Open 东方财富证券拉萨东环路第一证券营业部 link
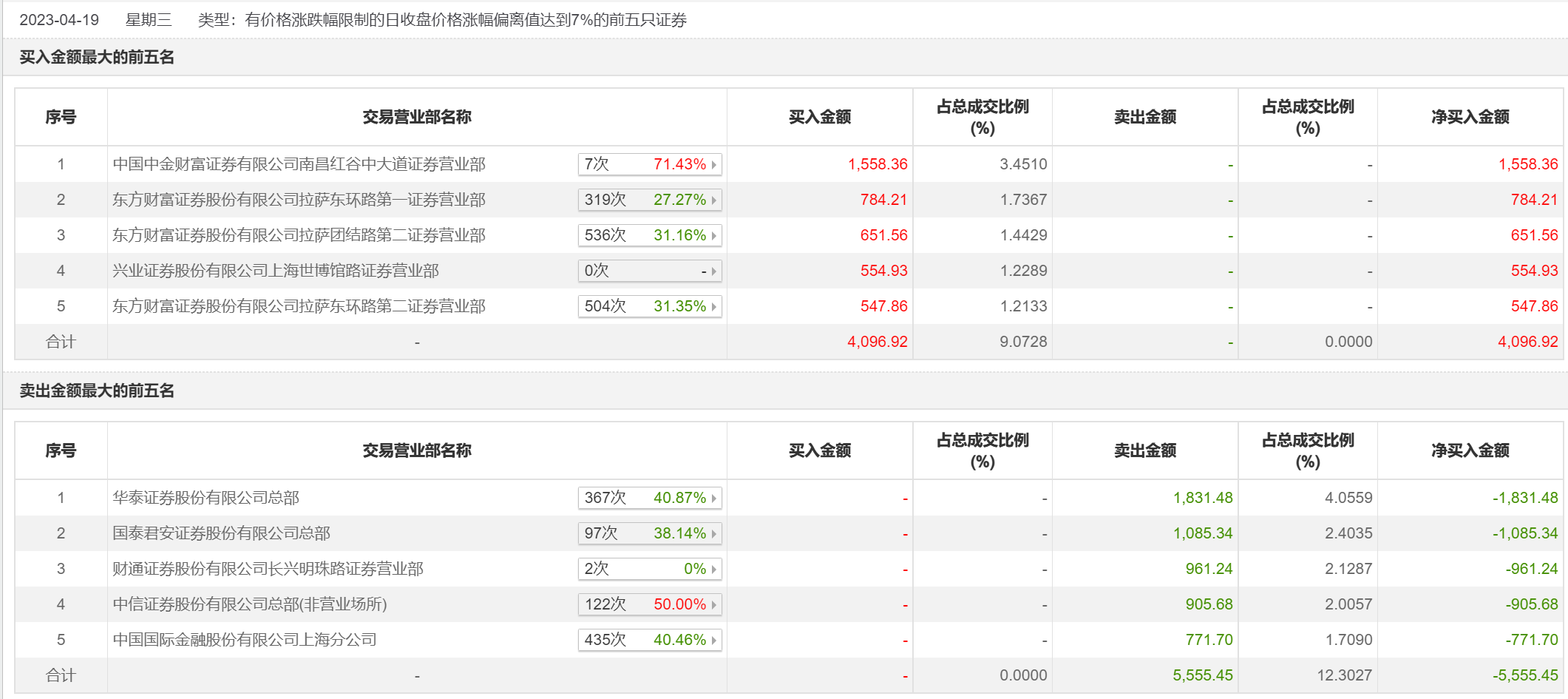The image size is (1568, 699). (299, 200)
